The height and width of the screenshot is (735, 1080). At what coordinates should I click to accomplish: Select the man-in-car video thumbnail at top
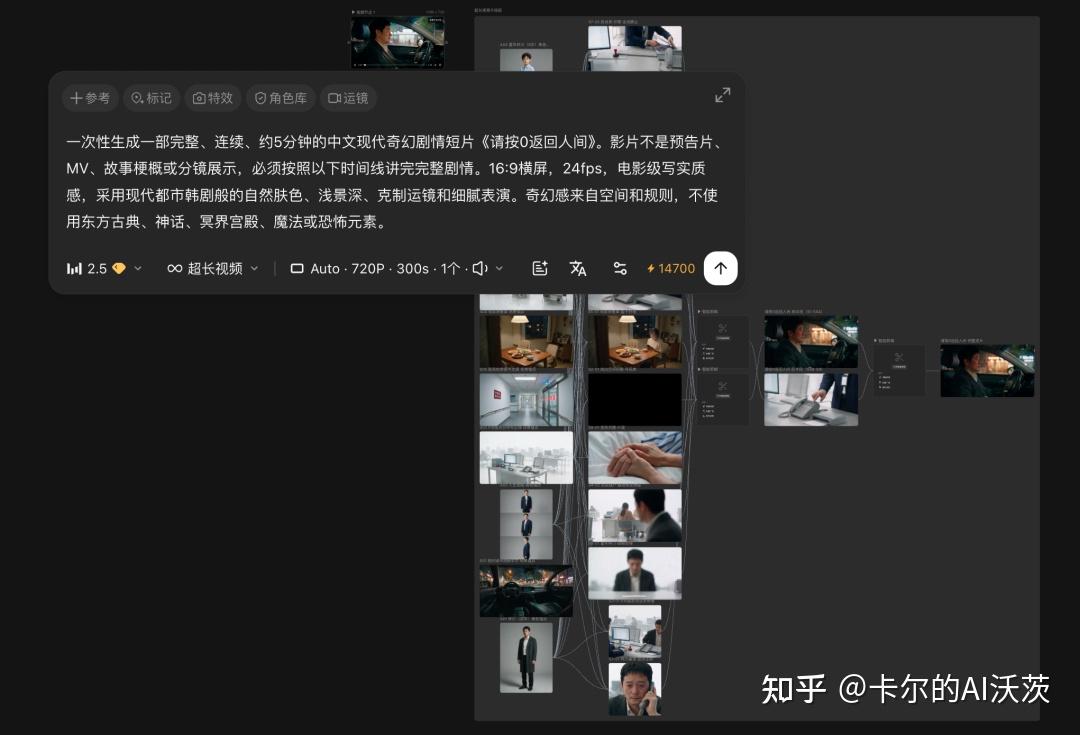pos(397,41)
